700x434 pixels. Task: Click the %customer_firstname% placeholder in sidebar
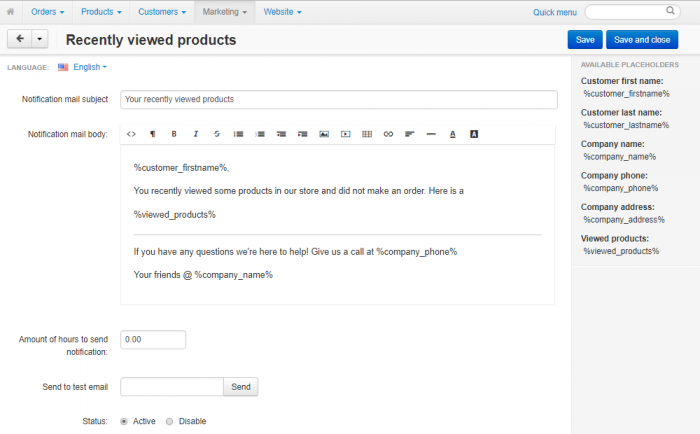click(x=626, y=94)
